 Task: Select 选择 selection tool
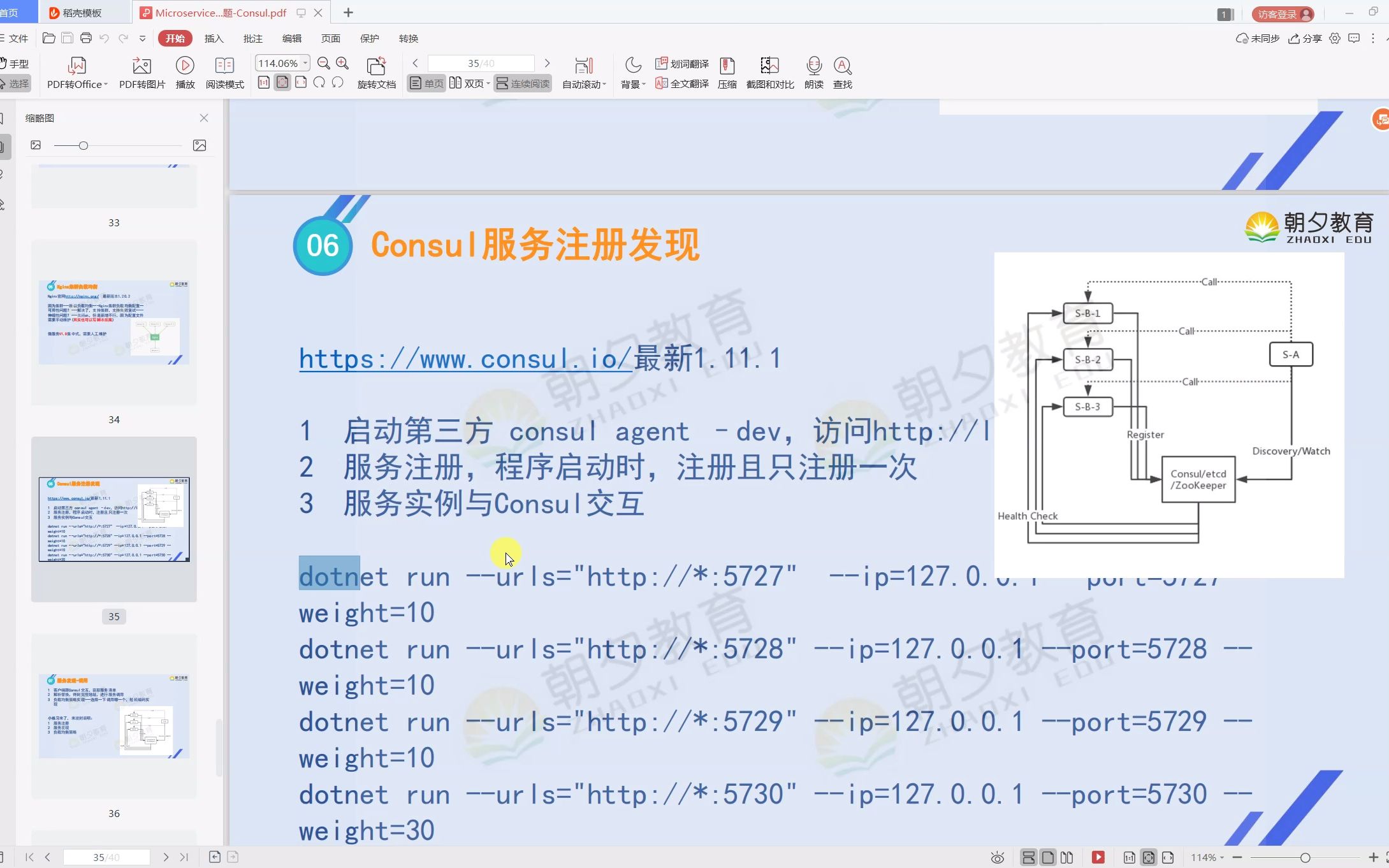click(14, 83)
